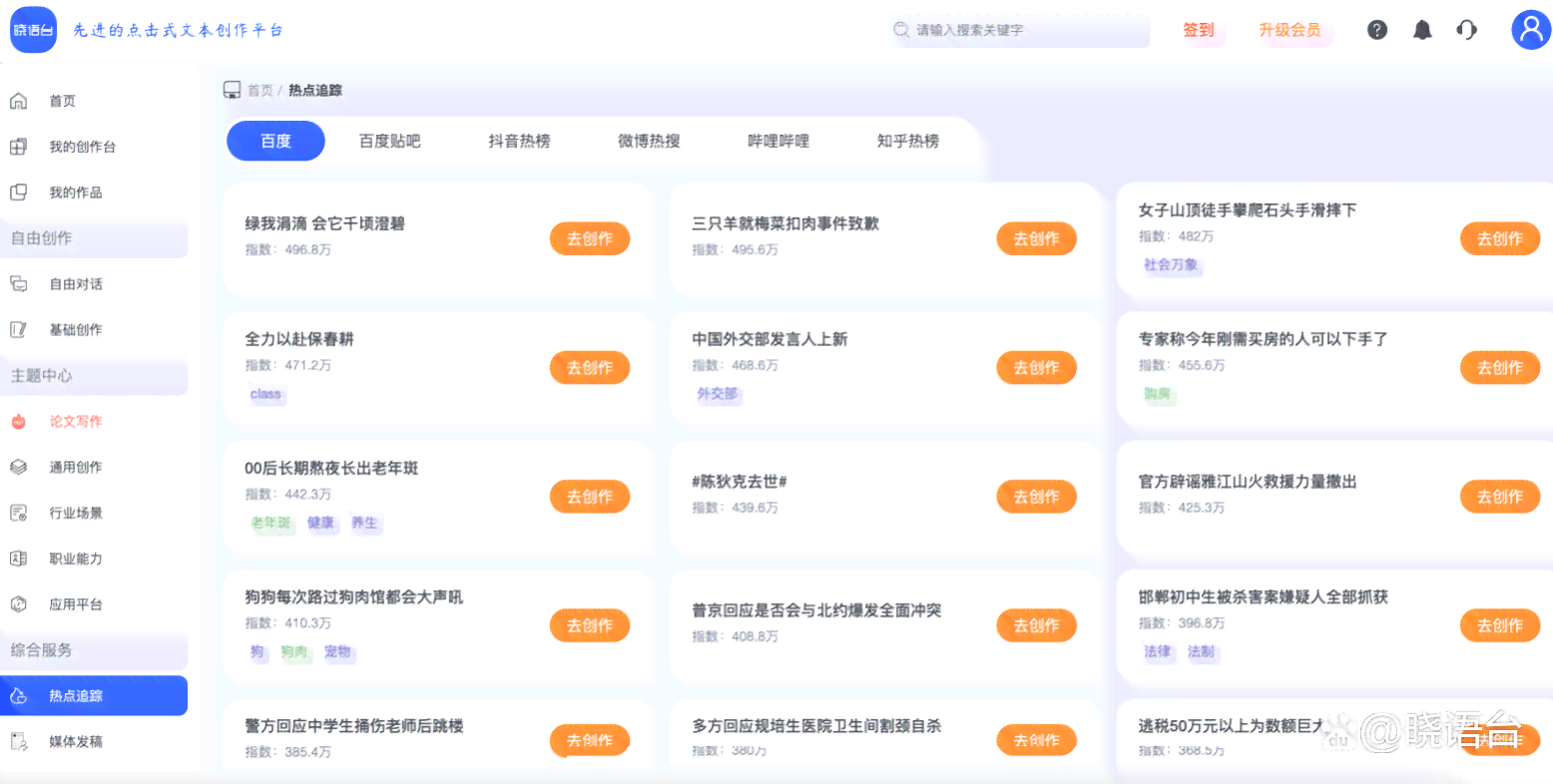Click the breadcrumb monitor icon
Screen dimensions: 1553x784
(232, 90)
